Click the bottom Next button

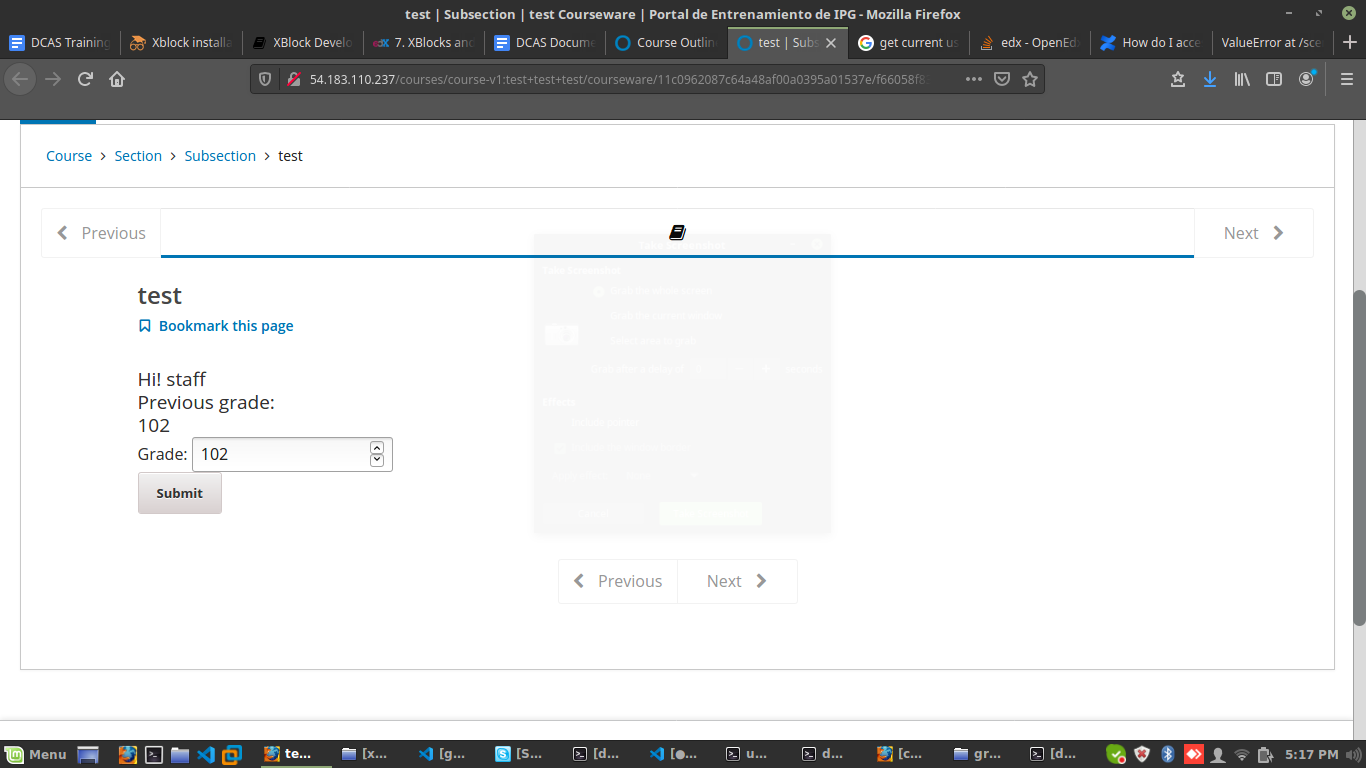(x=737, y=581)
